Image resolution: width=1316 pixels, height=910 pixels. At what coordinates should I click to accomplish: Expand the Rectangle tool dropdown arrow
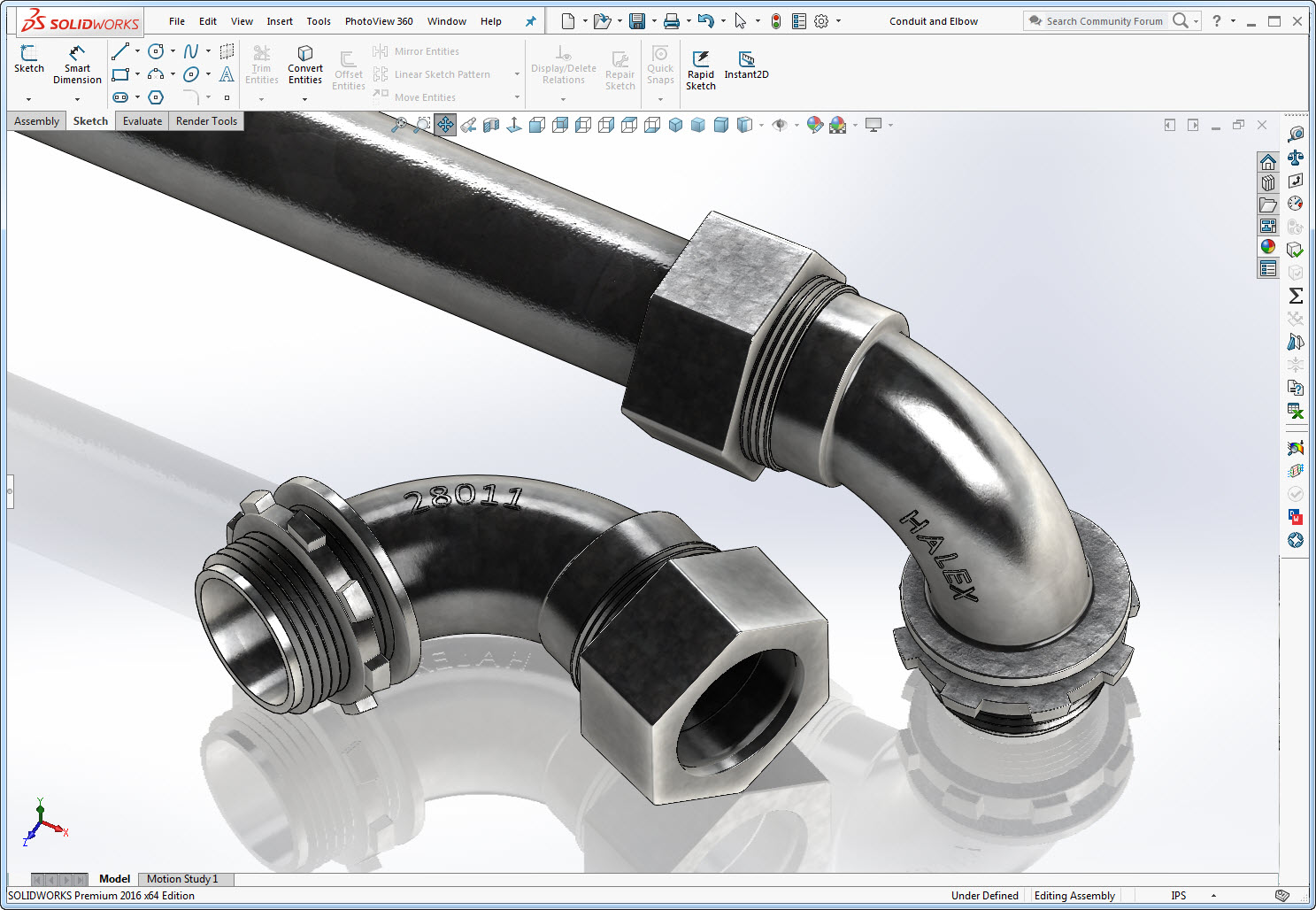[x=137, y=74]
